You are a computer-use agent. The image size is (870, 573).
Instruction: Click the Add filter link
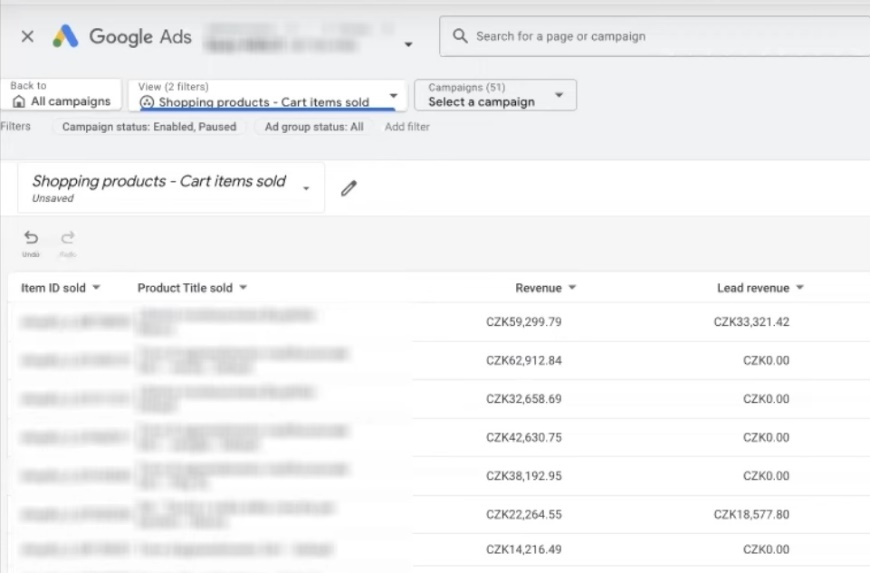point(407,127)
